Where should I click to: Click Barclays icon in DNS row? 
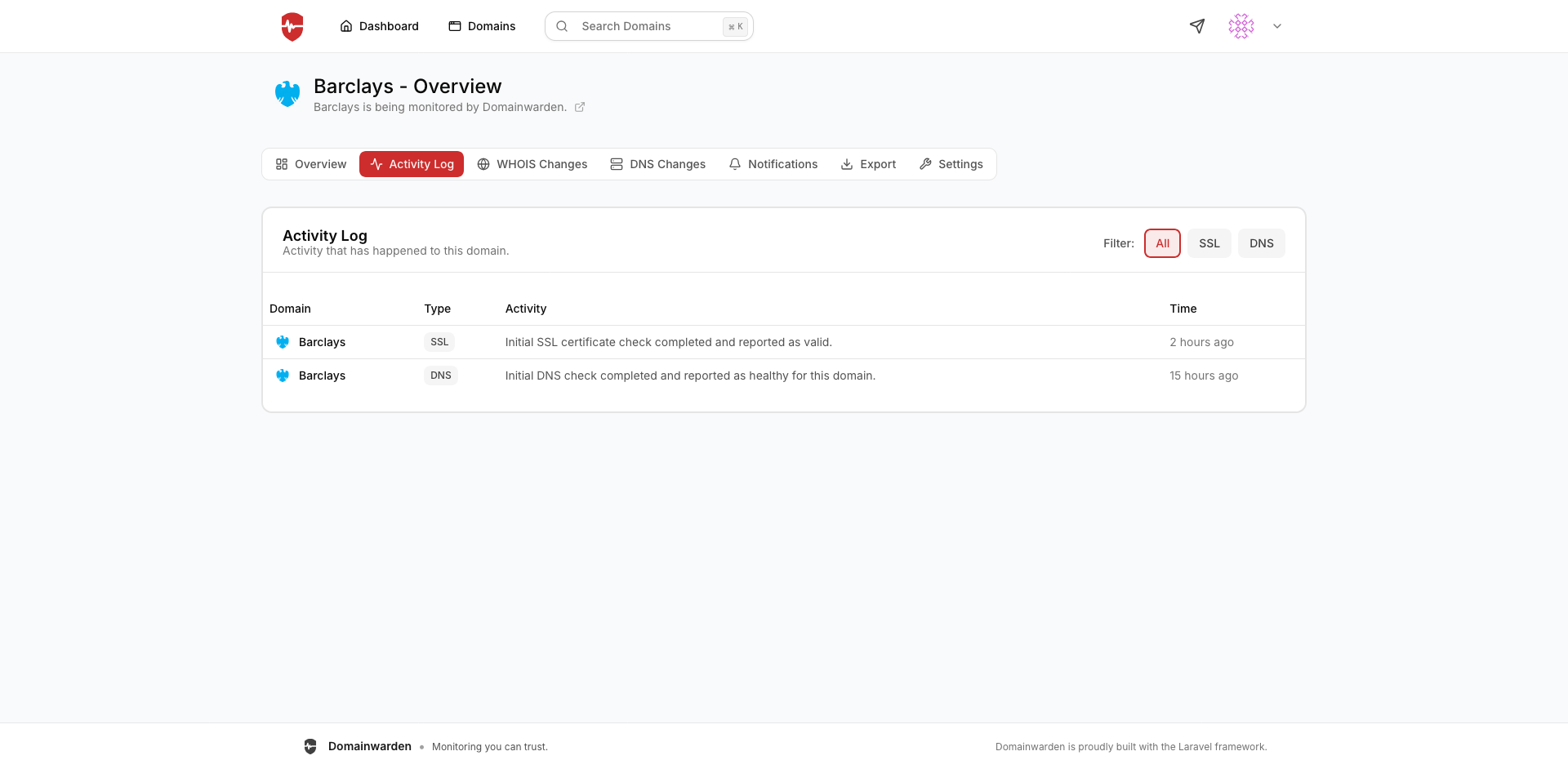click(x=283, y=376)
